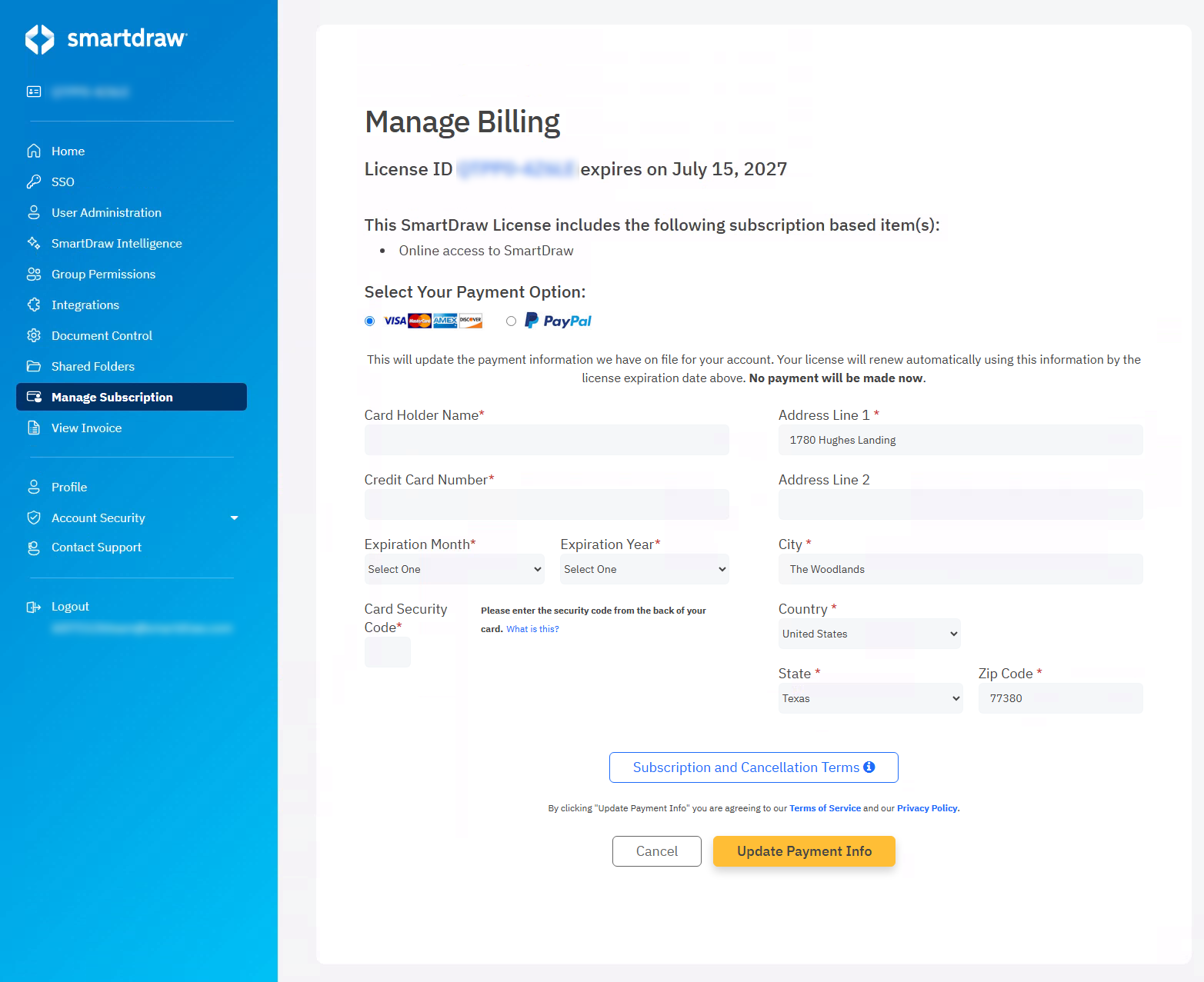This screenshot has width=1204, height=982.
Task: Click the Zip Code field
Action: click(x=1061, y=698)
